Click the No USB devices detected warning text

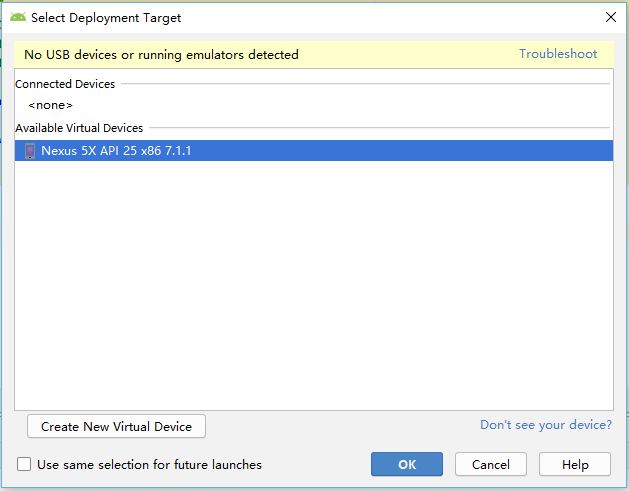click(161, 55)
